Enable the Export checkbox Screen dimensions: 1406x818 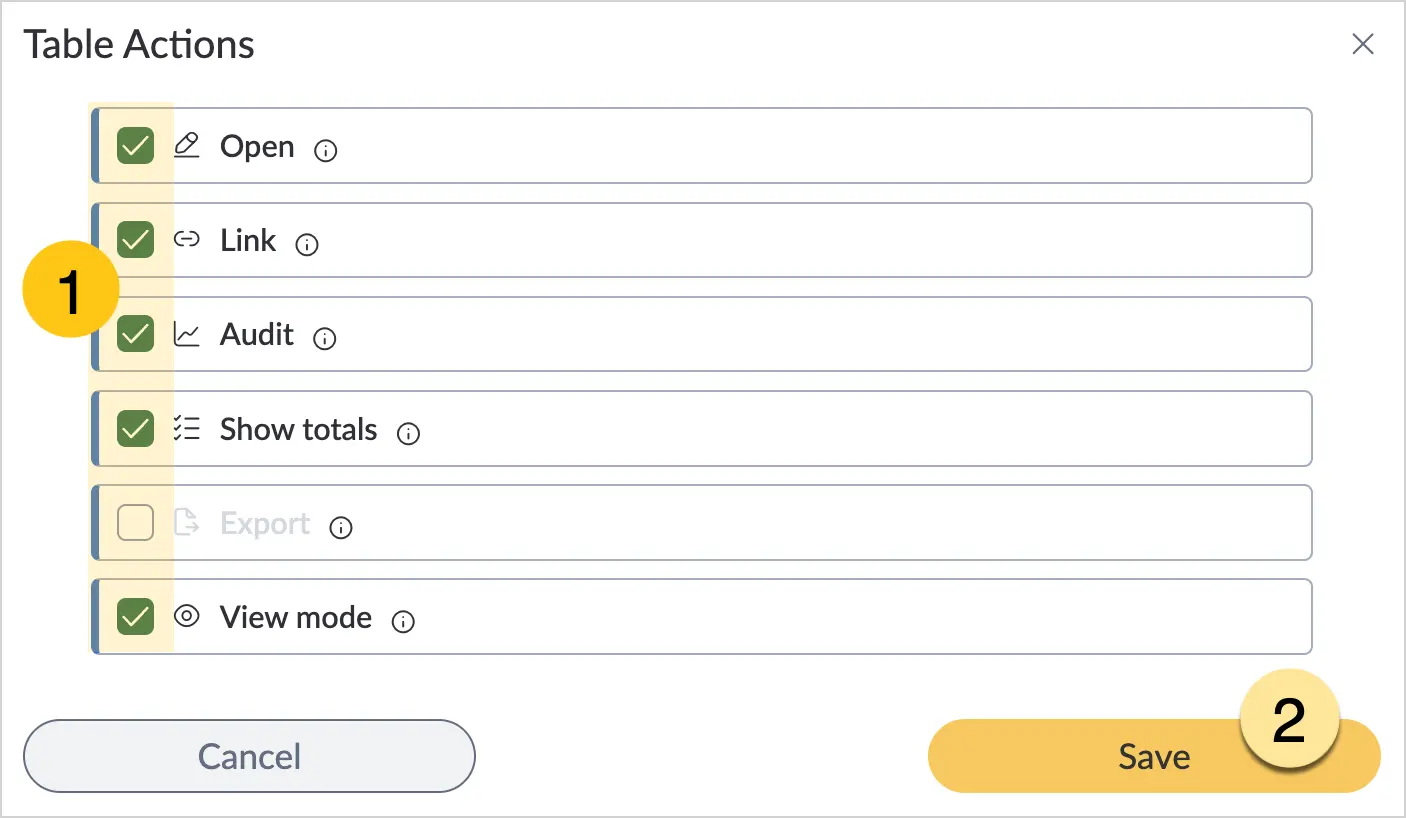pos(136,522)
